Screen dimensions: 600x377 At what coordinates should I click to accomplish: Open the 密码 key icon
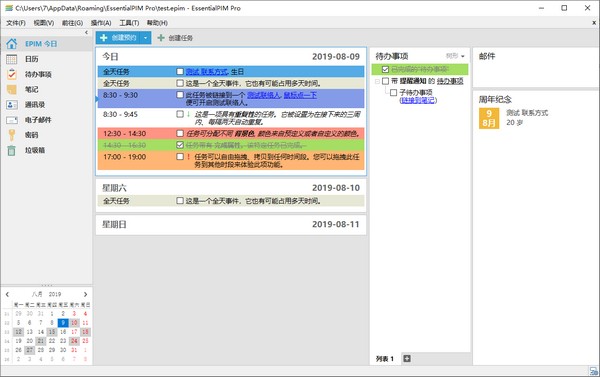(11, 135)
